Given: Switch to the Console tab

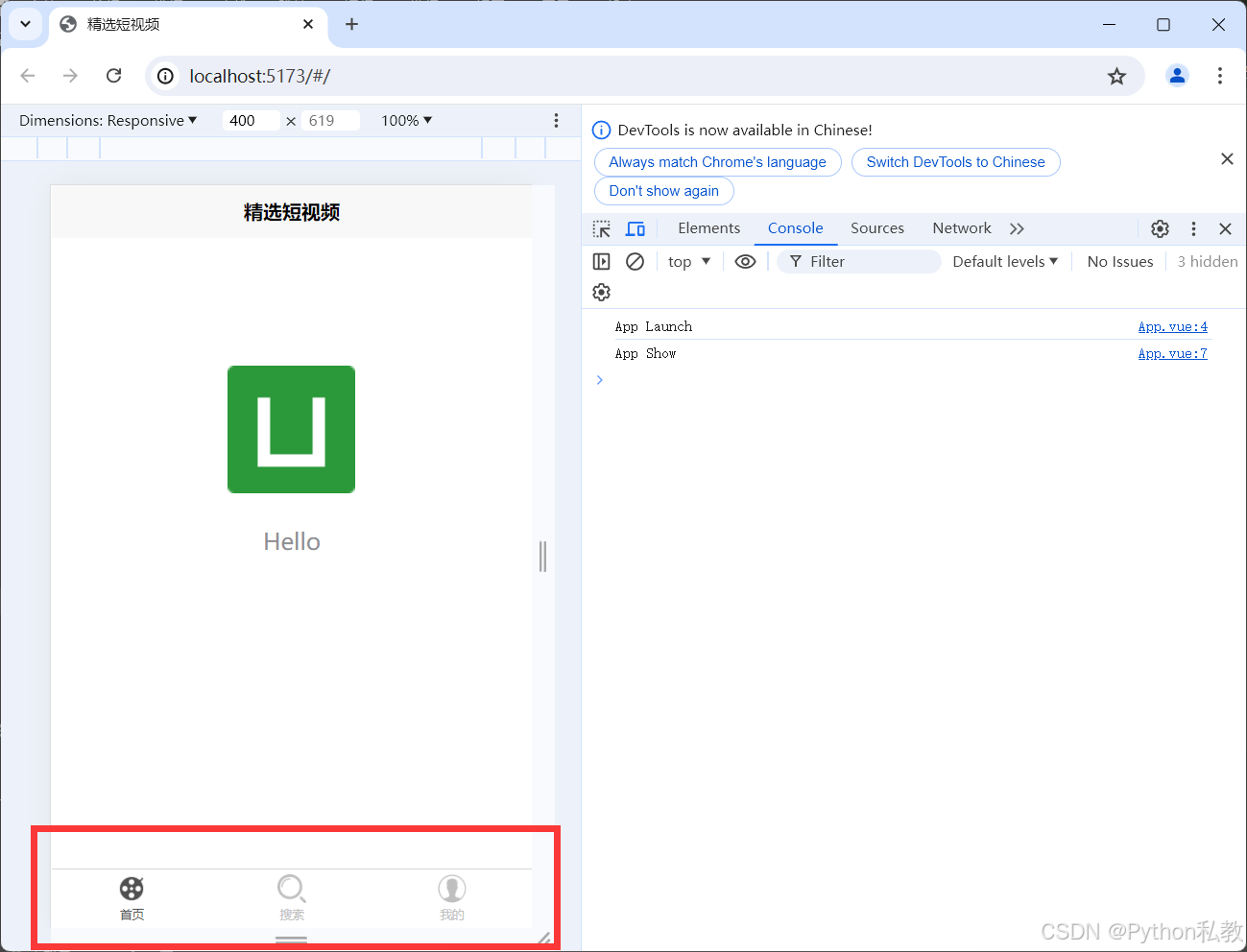Looking at the screenshot, I should [796, 228].
